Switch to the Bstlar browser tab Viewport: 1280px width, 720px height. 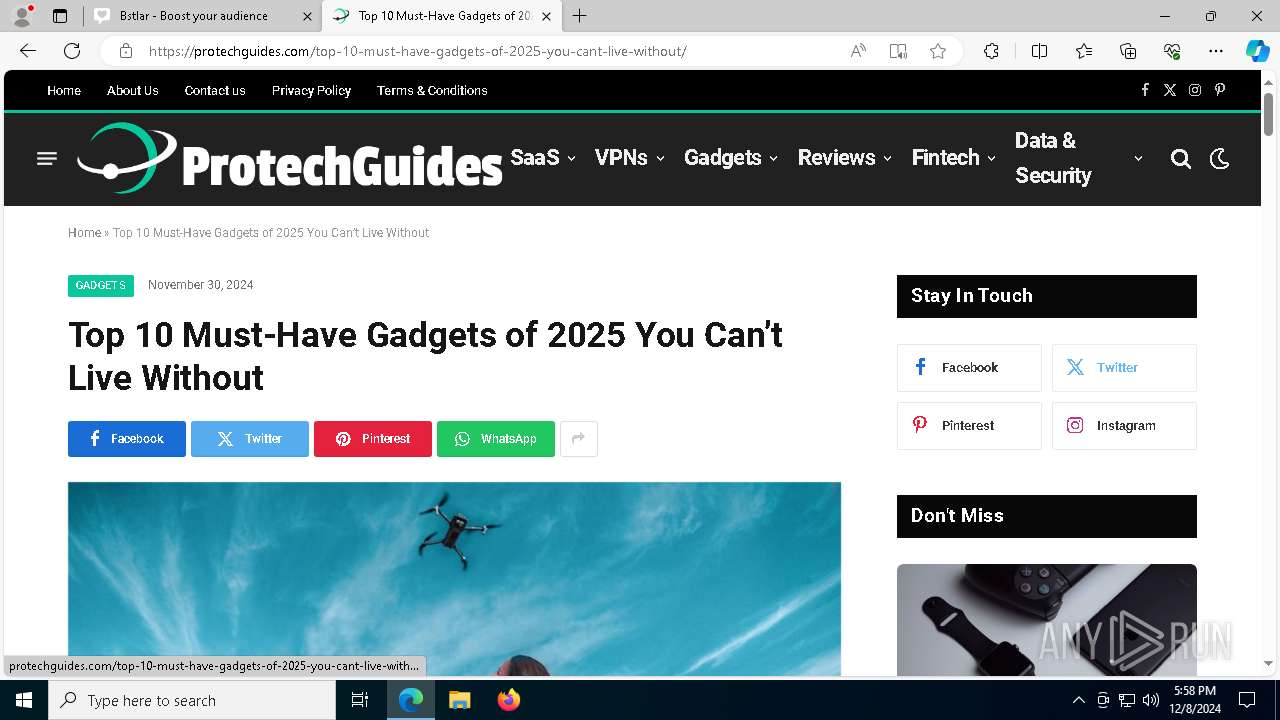coord(202,16)
